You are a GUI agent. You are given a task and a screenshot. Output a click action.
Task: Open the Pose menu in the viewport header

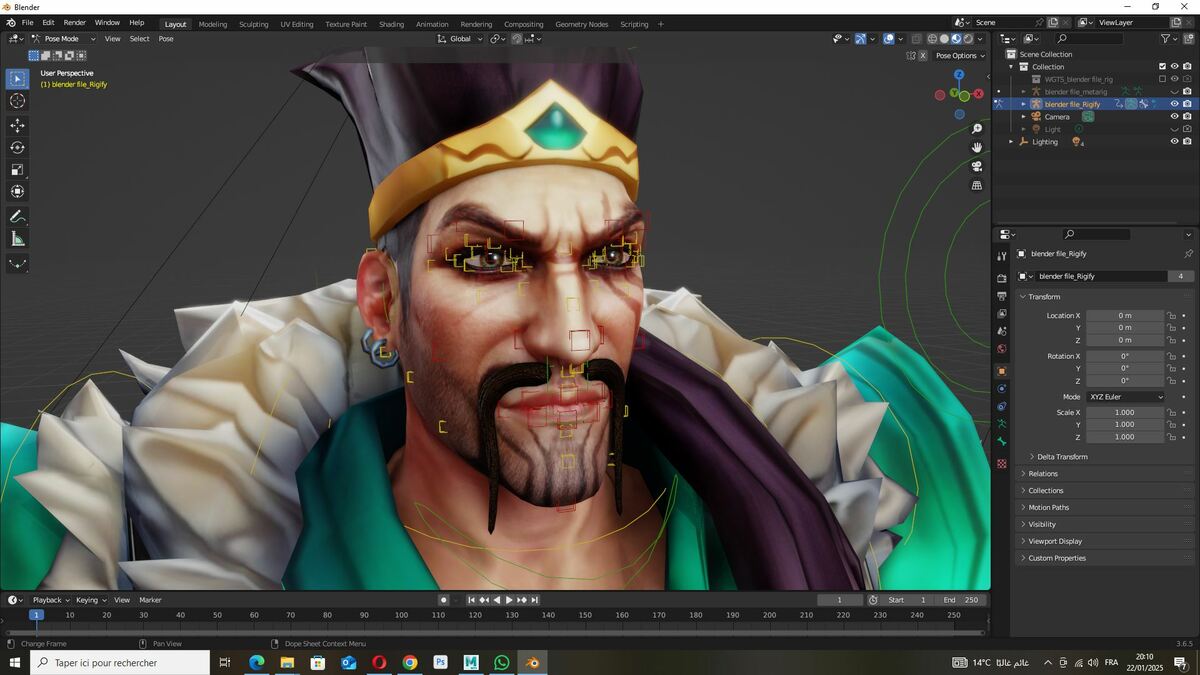tap(166, 39)
